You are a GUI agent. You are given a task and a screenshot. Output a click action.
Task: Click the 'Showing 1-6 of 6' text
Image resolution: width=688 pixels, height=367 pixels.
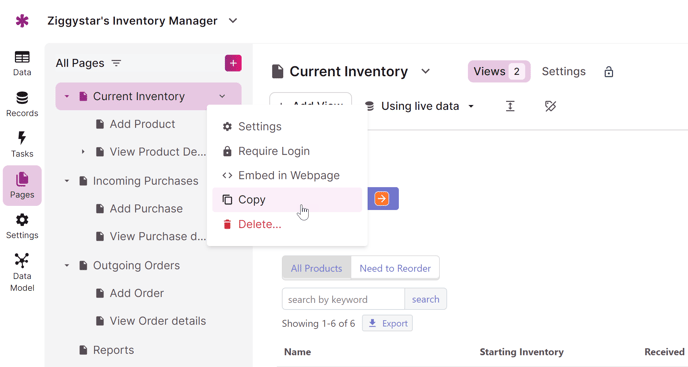pos(318,324)
